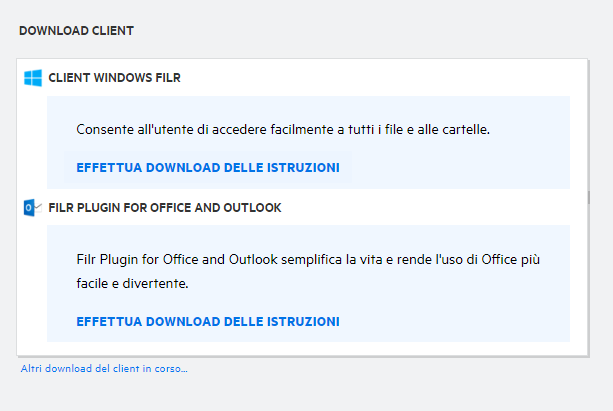Follow the Altri download del client link
613x411 pixels.
104,369
